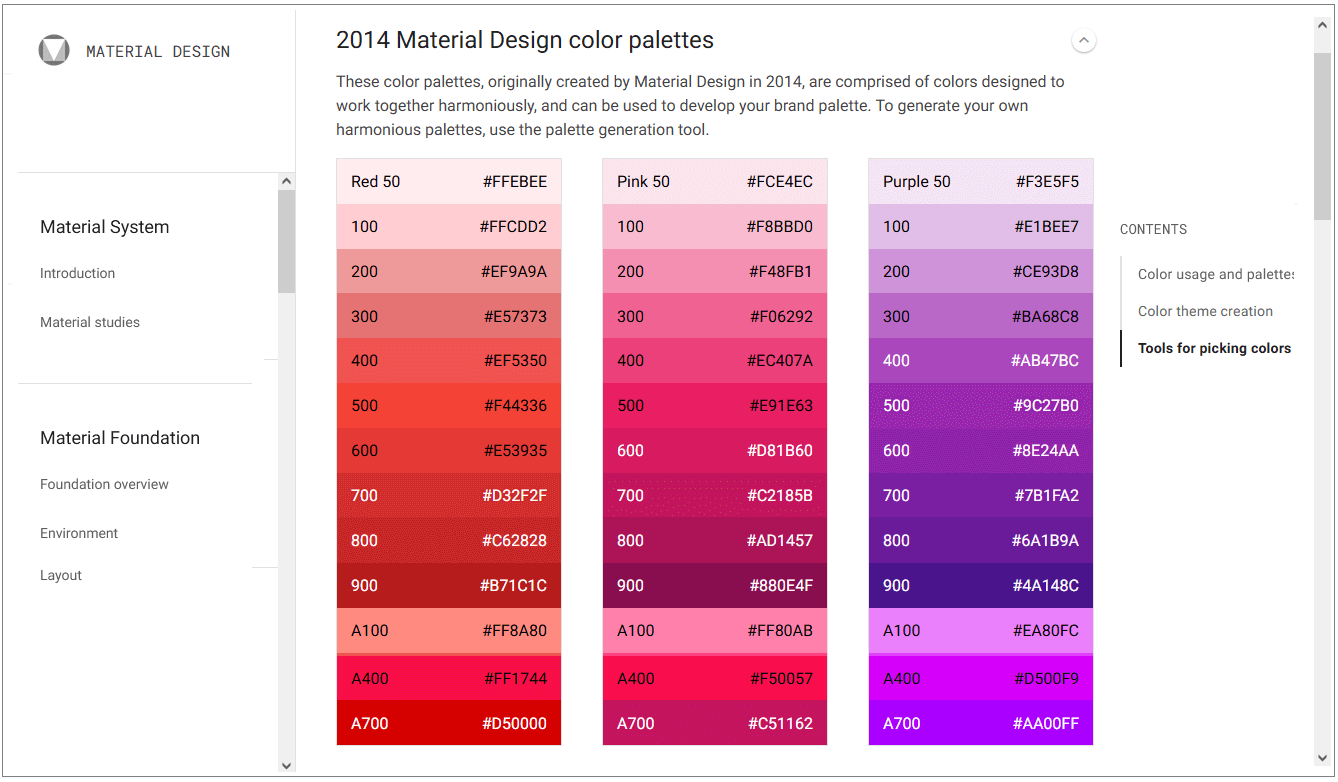Choose Purple 400 swatch #AB47BC
The height and width of the screenshot is (782, 1338).
tap(981, 360)
